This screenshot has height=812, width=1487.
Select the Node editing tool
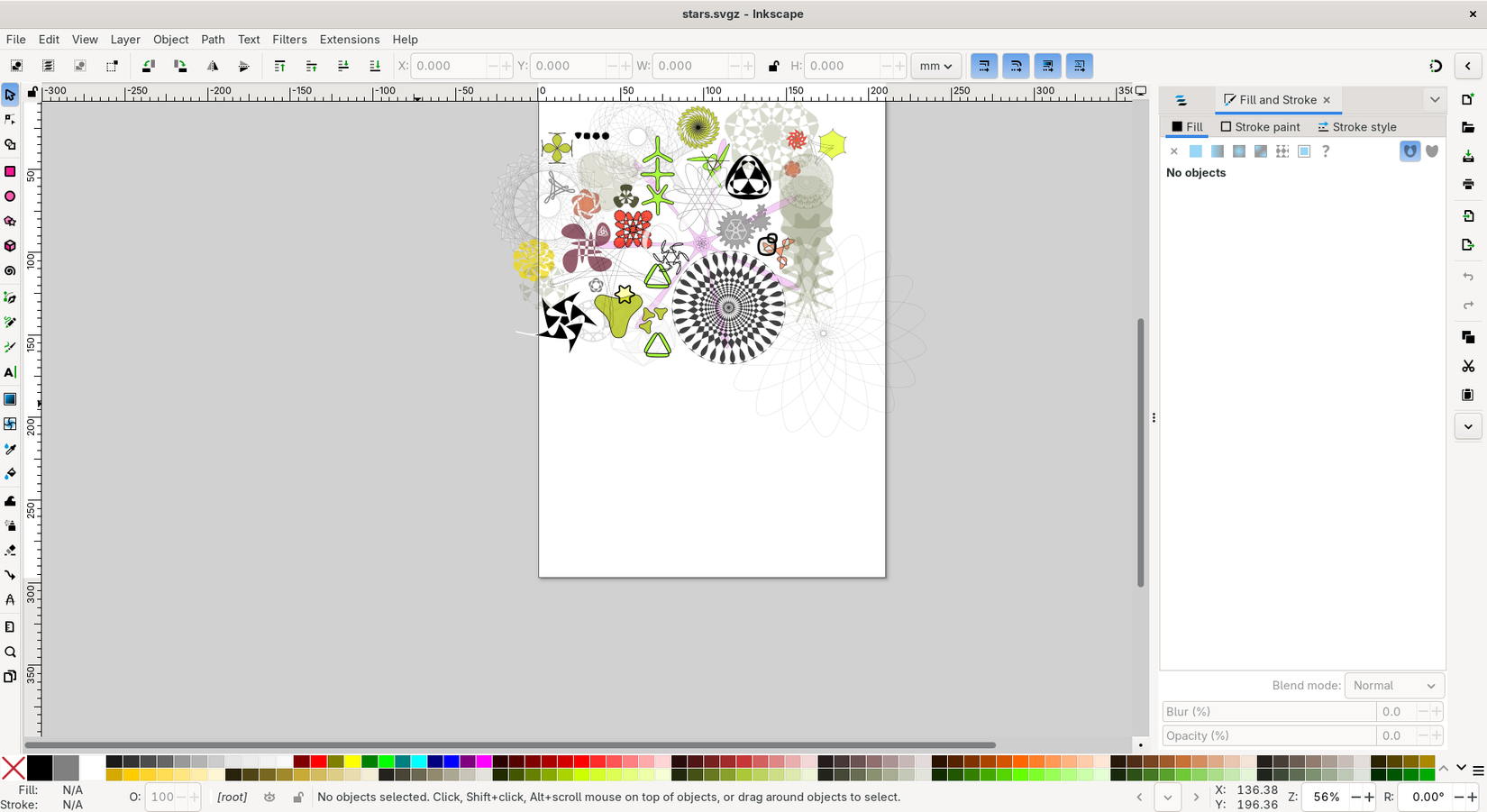tap(11, 118)
